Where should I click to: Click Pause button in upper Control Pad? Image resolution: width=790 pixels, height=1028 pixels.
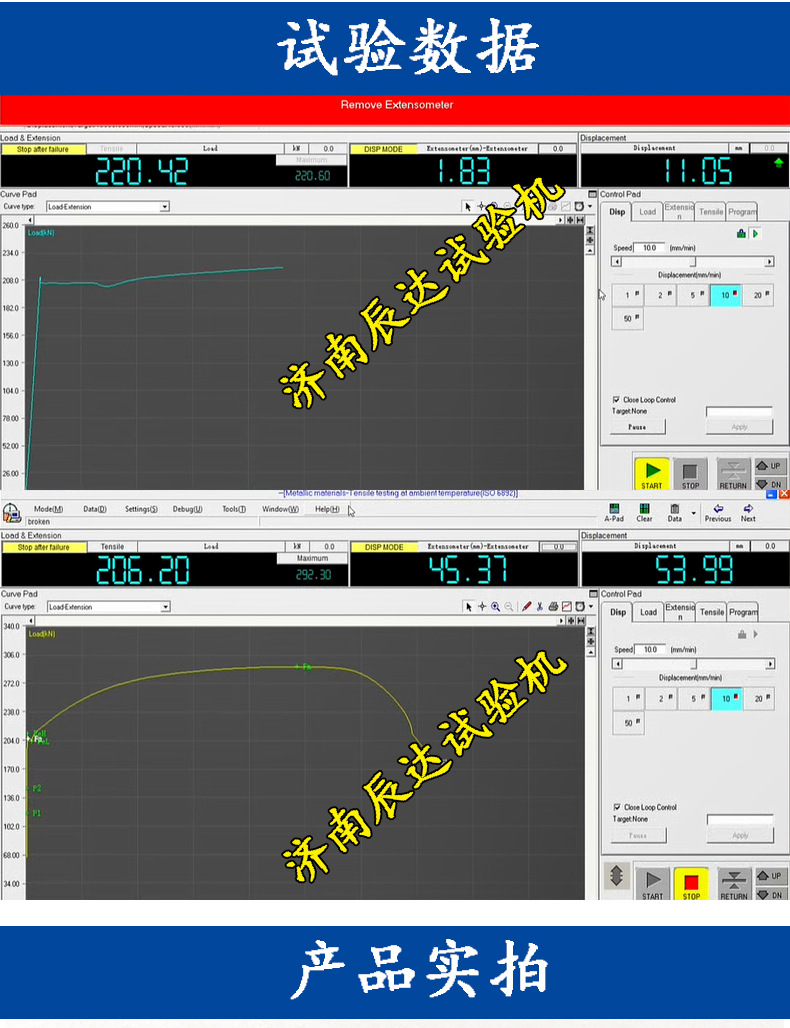(x=637, y=427)
